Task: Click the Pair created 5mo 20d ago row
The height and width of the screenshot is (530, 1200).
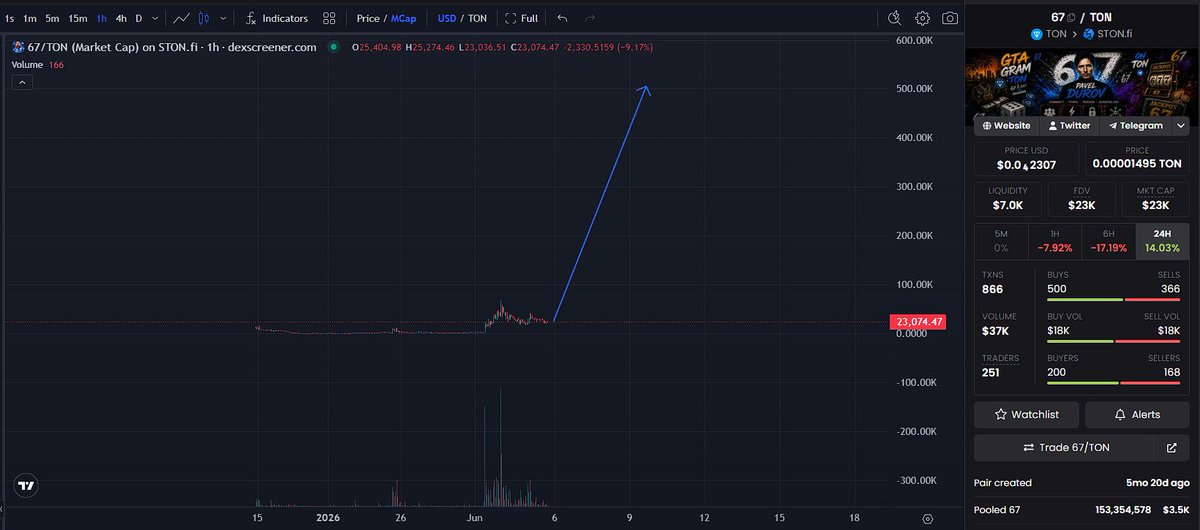Action: click(x=1081, y=482)
